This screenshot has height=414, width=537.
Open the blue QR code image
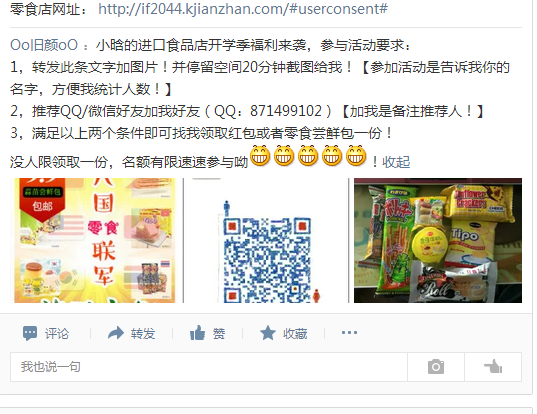[x=266, y=240]
